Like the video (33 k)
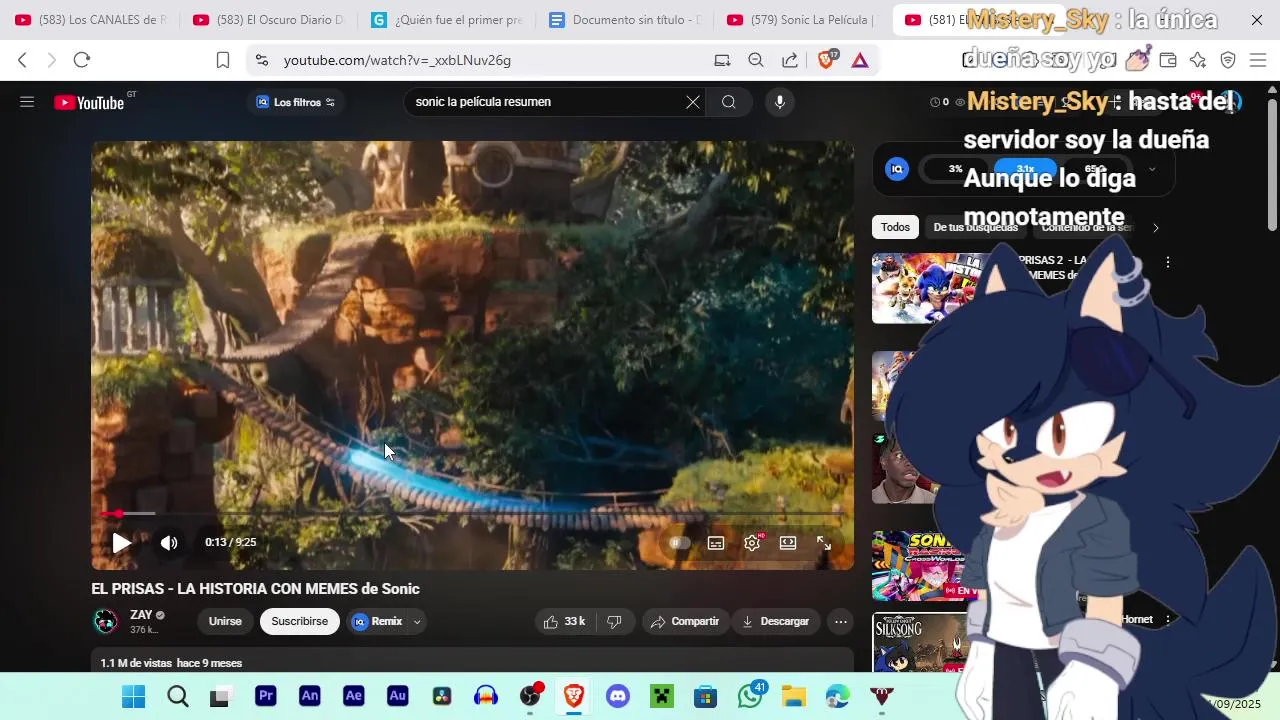This screenshot has width=1280, height=720. [x=563, y=622]
